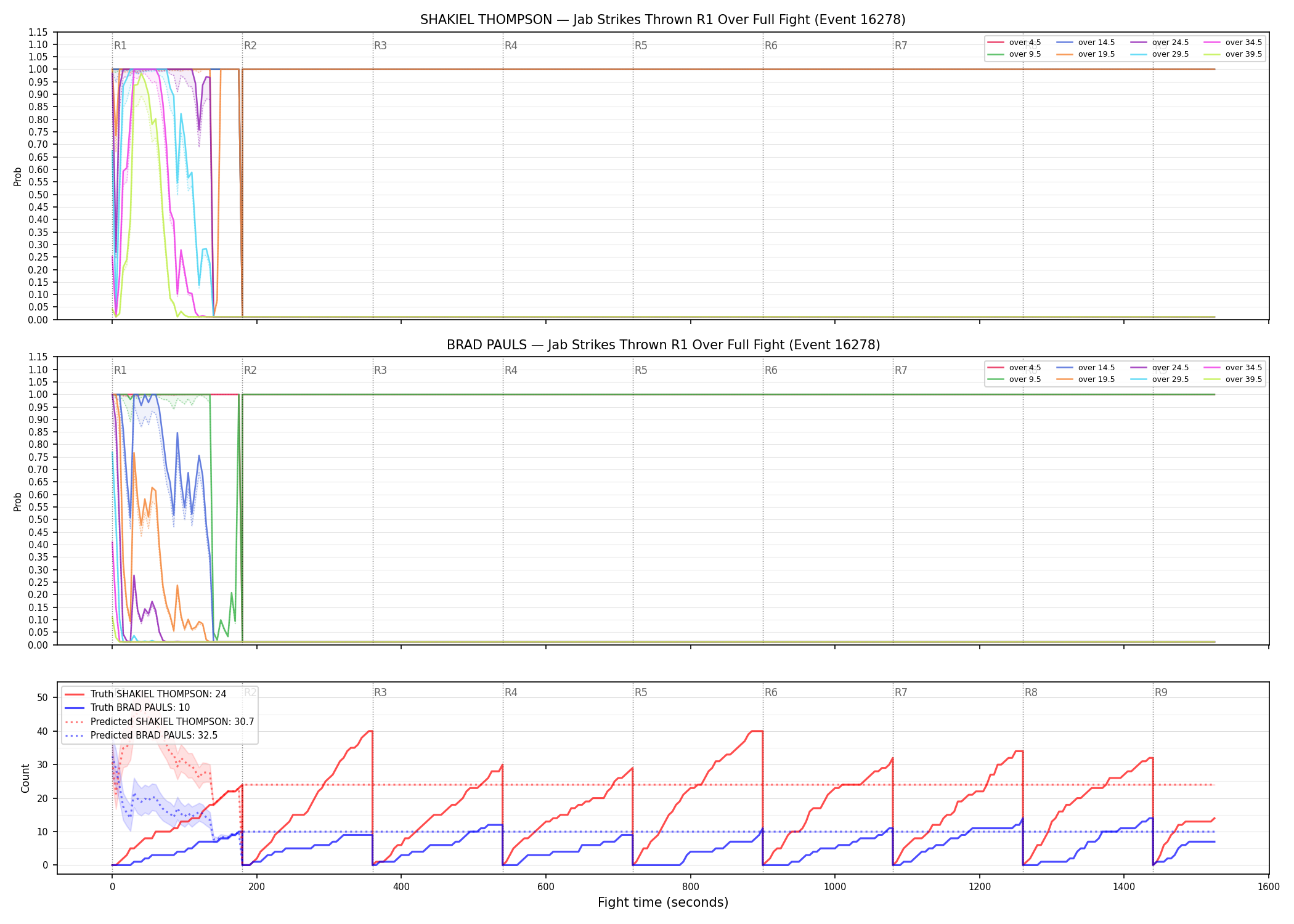Viewport: 1294px width, 924px height.
Task: Click the 40 tick on the Count axis
Action: click(x=43, y=731)
